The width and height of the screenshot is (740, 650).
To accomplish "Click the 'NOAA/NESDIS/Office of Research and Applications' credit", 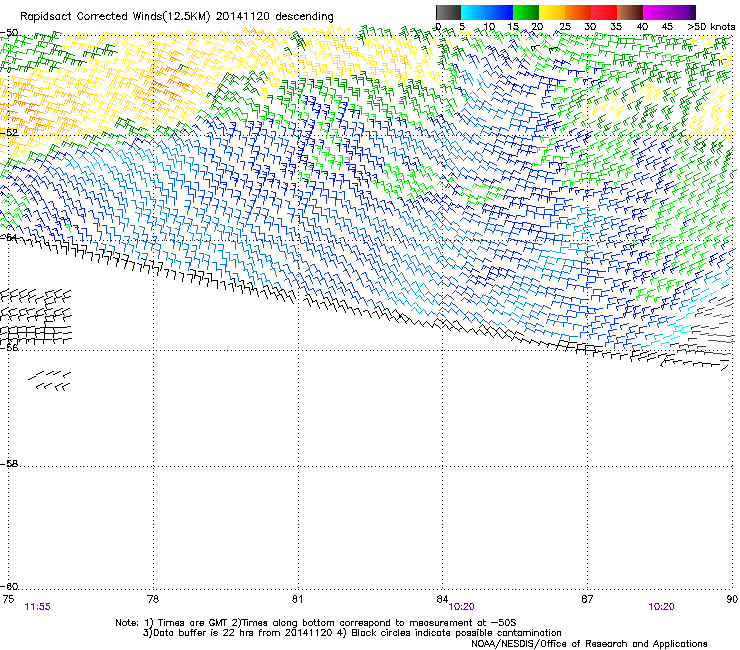I will (x=589, y=644).
